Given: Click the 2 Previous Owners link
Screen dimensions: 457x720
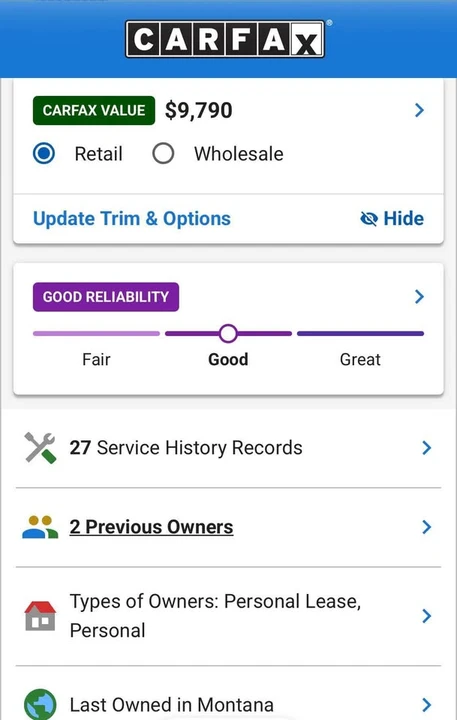Looking at the screenshot, I should [152, 527].
